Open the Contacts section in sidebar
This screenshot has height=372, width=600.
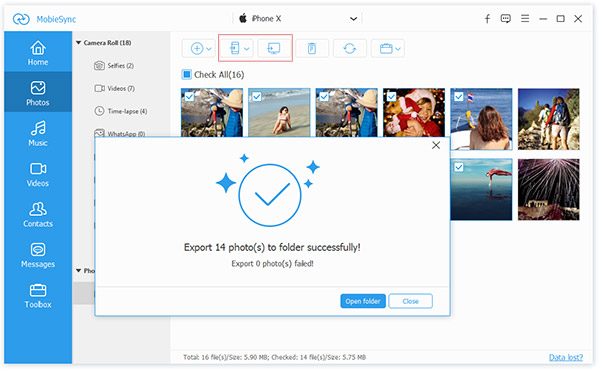pos(38,214)
